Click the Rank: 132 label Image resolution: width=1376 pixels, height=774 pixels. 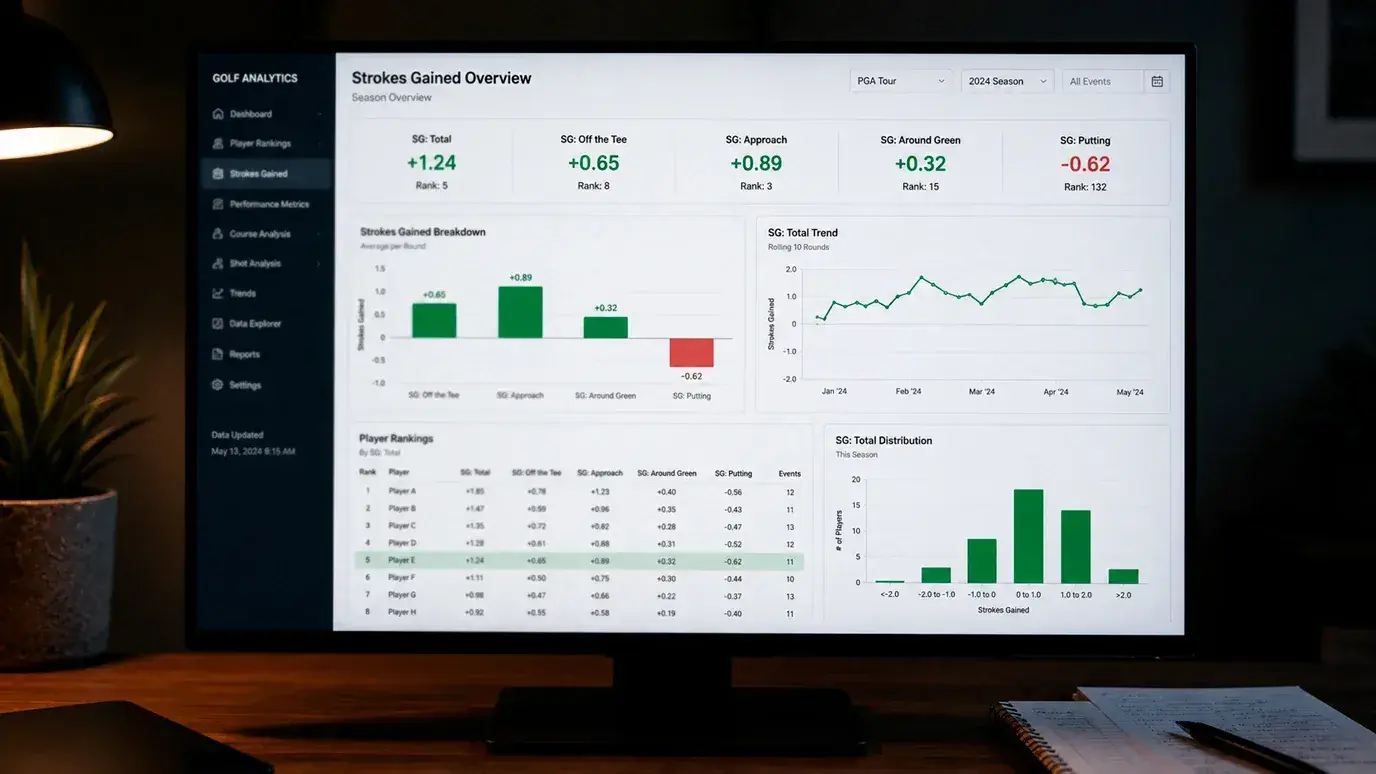tap(1085, 187)
